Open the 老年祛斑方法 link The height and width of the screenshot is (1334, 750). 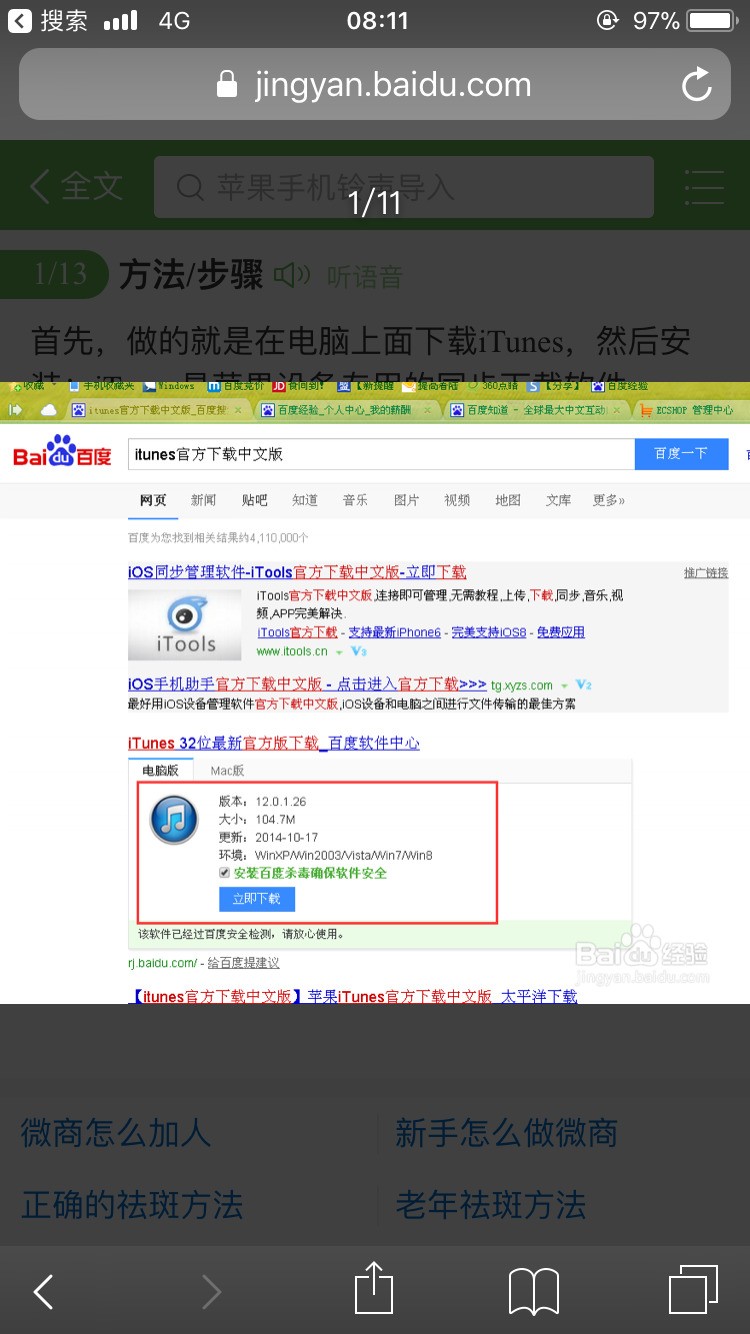(x=490, y=1205)
